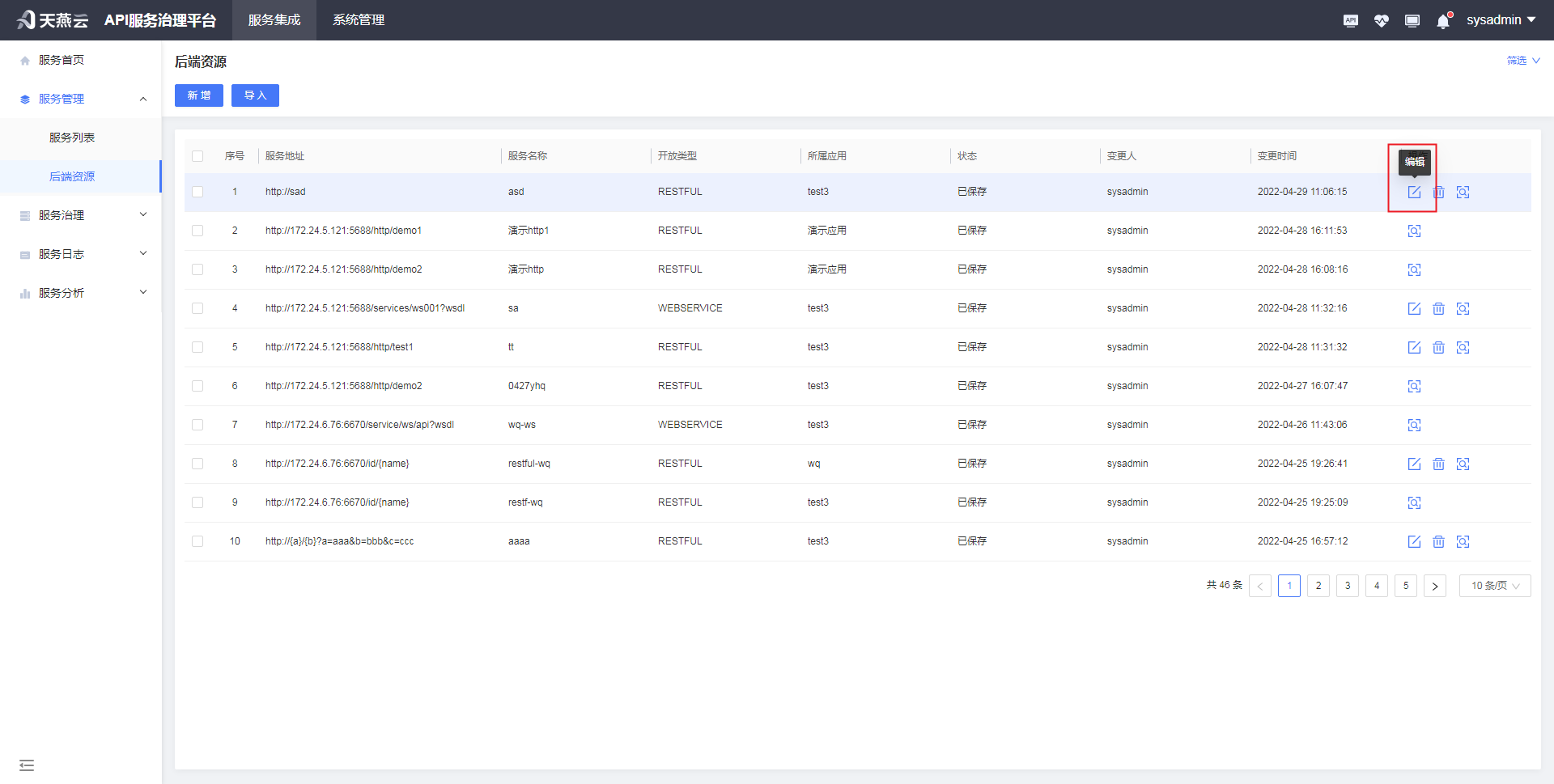Go to page 3 in pagination
Image resolution: width=1554 pixels, height=784 pixels.
[x=1348, y=586]
